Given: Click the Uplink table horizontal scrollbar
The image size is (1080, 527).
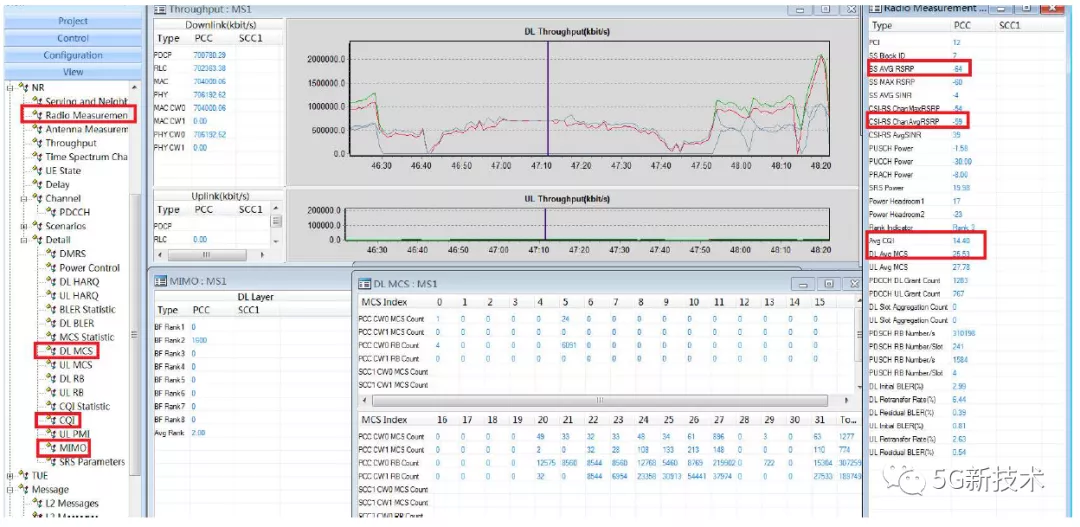Looking at the screenshot, I should click(x=208, y=254).
